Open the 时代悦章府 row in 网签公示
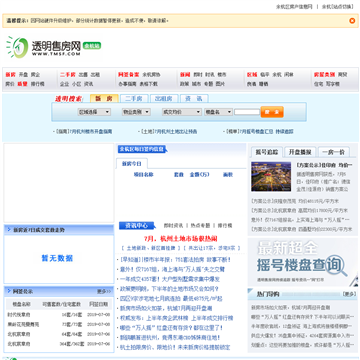 click(19, 315)
